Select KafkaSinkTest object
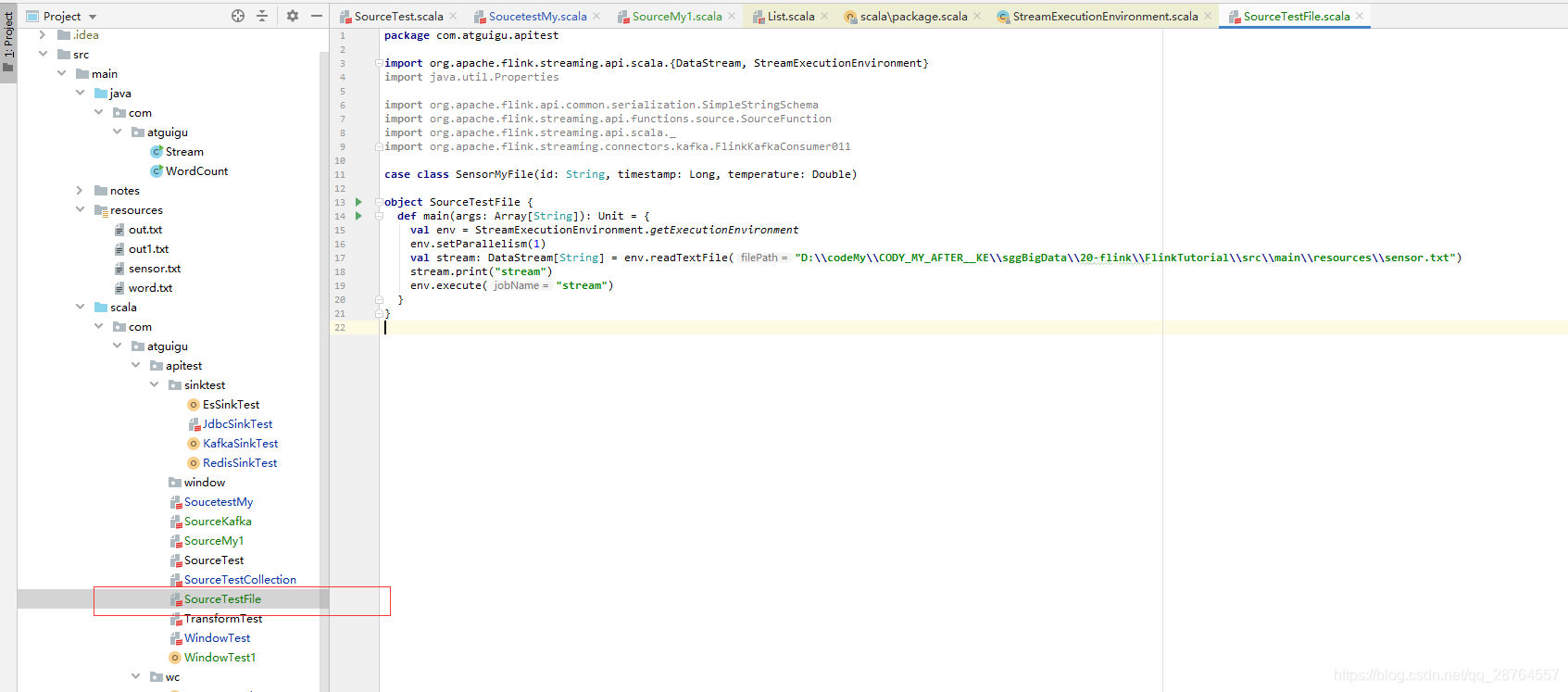 click(240, 444)
